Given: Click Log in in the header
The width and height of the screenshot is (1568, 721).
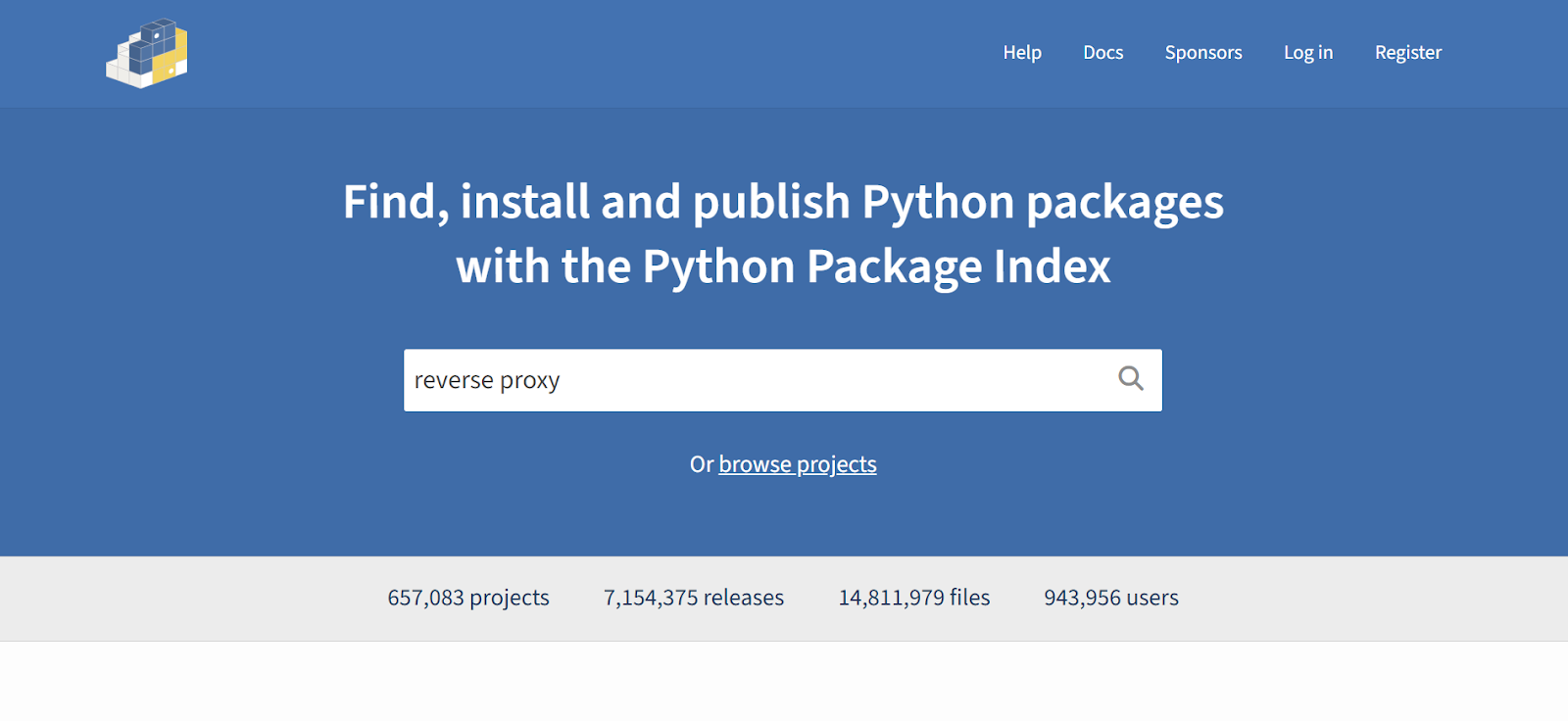Looking at the screenshot, I should click(1308, 53).
